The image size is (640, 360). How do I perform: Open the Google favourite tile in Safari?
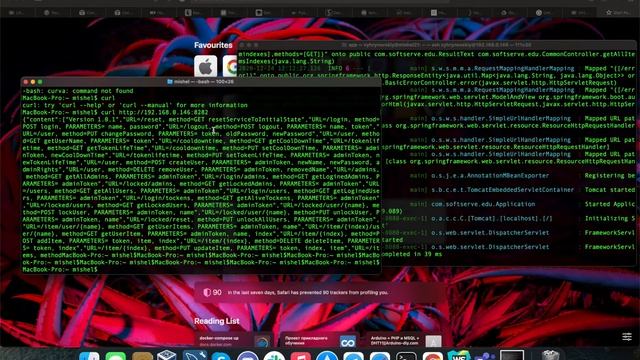pyautogui.click(x=231, y=66)
